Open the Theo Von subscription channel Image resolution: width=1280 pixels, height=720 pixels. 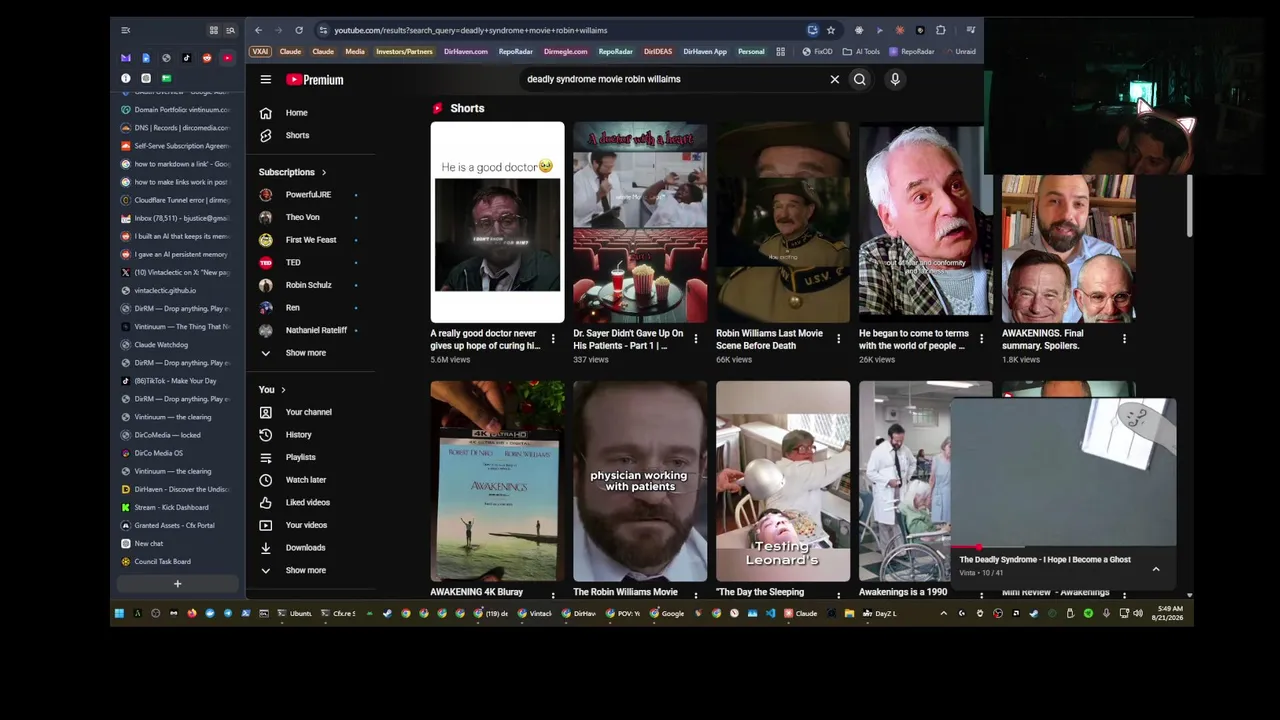coord(302,217)
